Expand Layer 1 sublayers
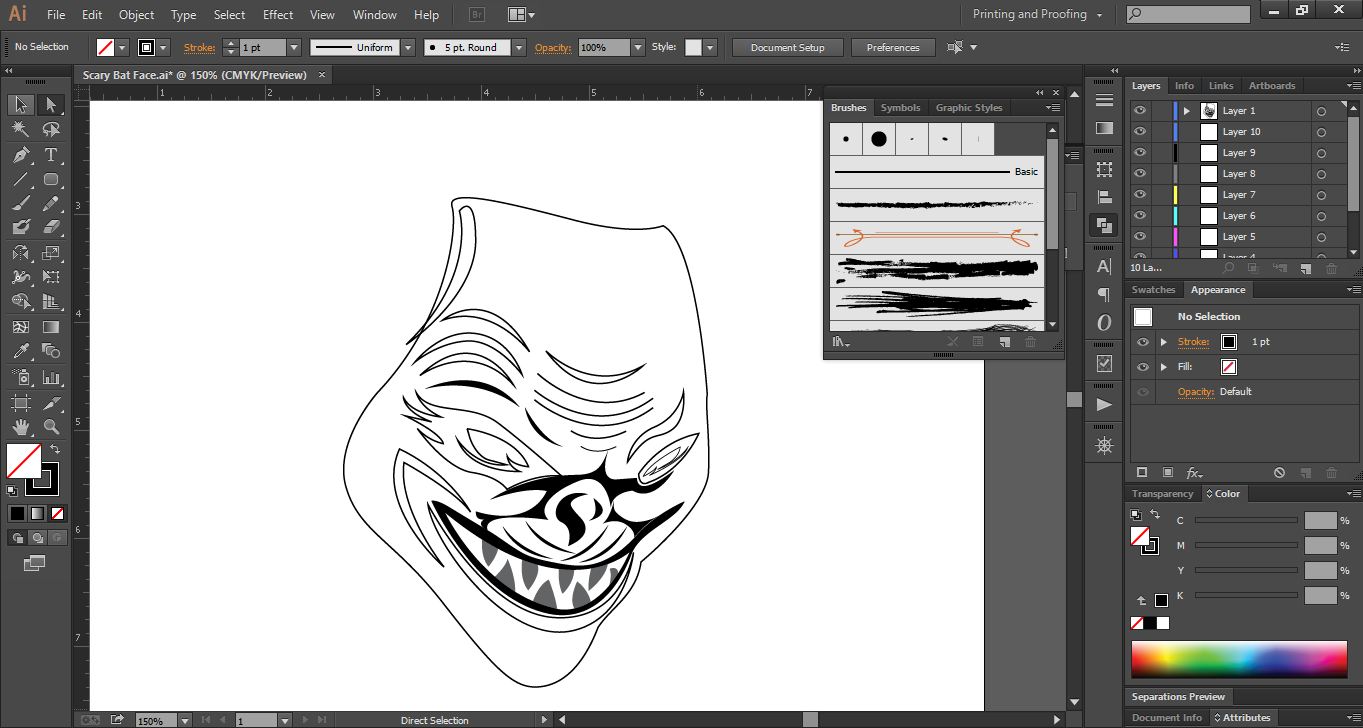Screen dimensions: 1363x728 [1187, 111]
